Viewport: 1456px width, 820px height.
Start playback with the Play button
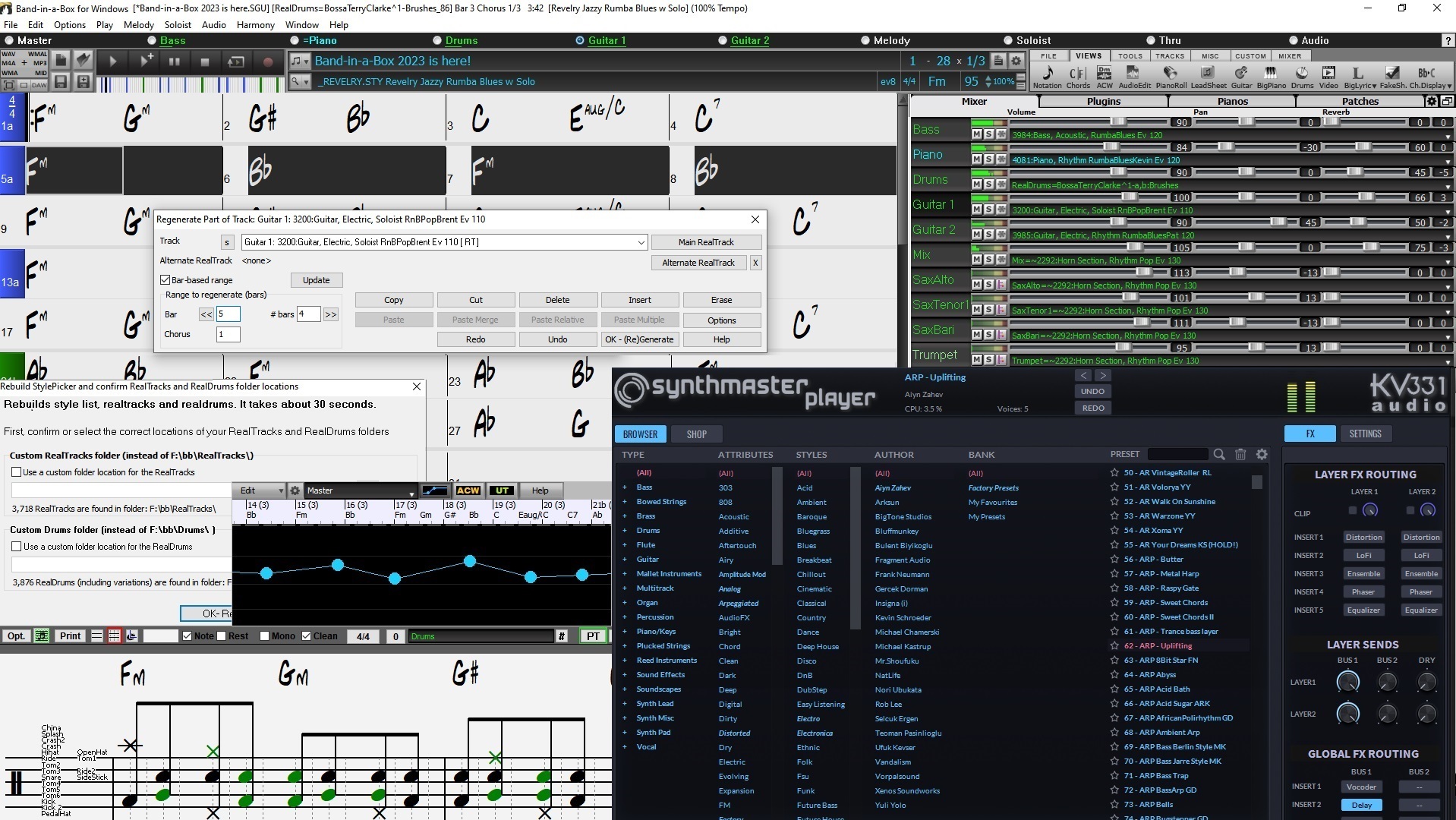click(113, 61)
